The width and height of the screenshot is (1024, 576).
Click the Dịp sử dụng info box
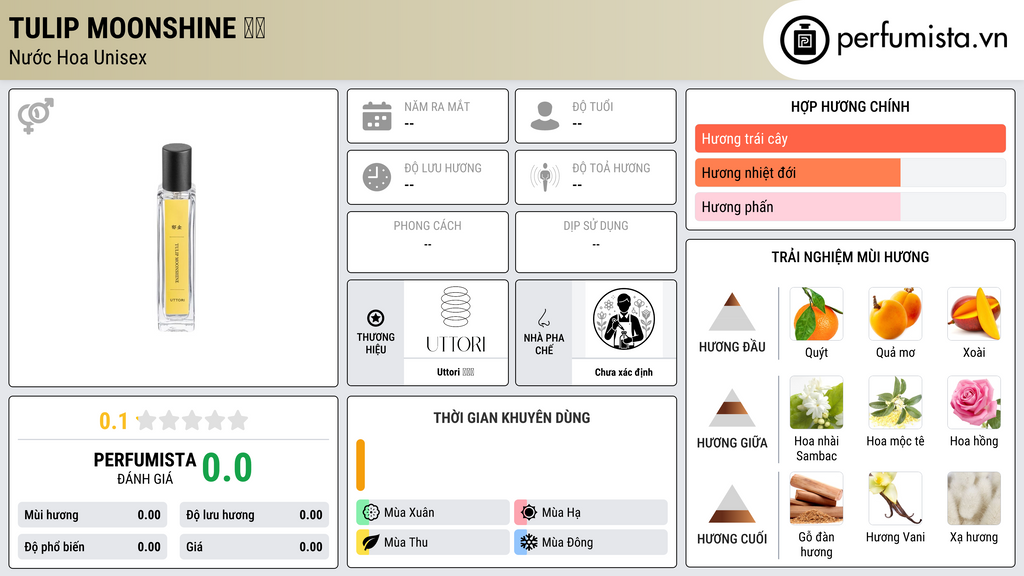(x=596, y=242)
